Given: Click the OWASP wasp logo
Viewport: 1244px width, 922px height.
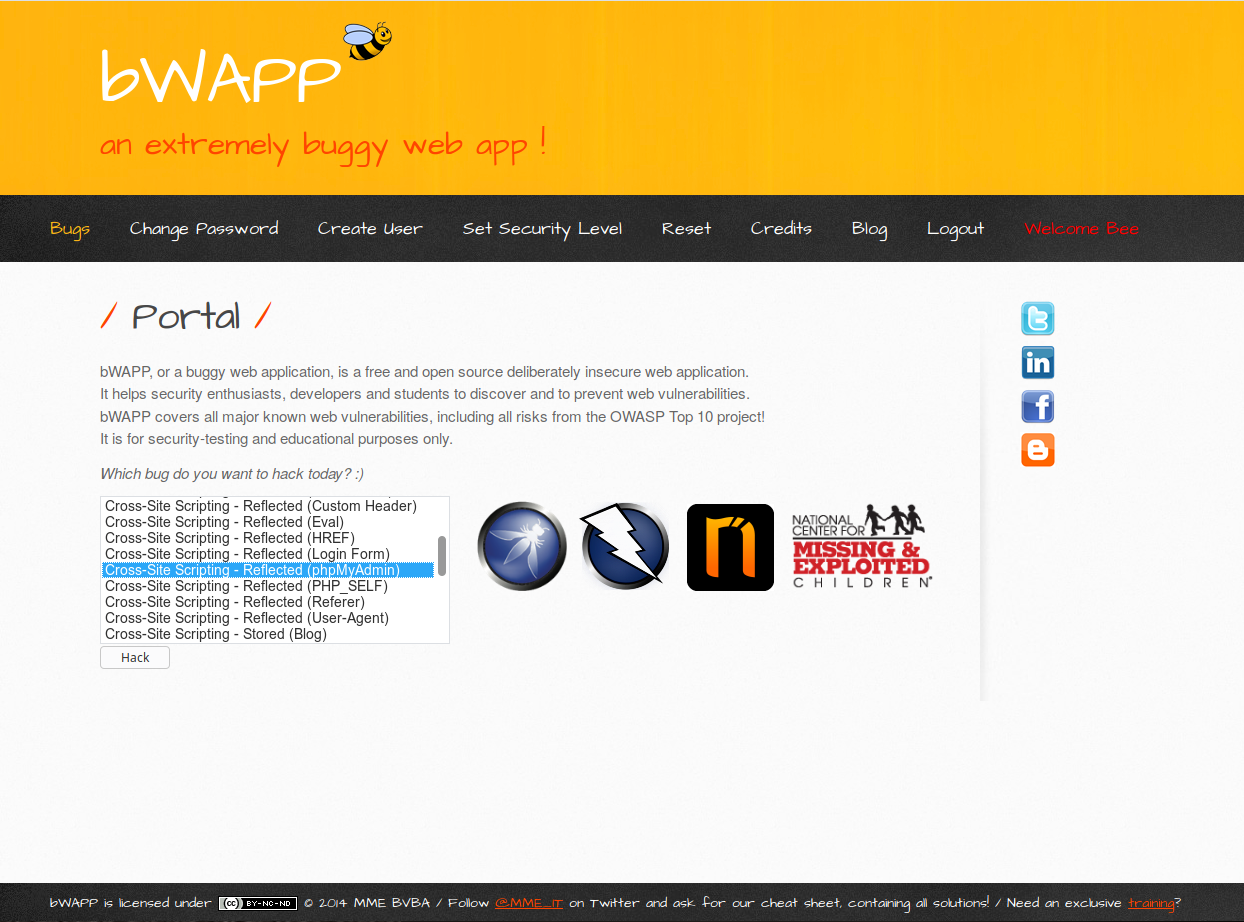Looking at the screenshot, I should pos(522,547).
